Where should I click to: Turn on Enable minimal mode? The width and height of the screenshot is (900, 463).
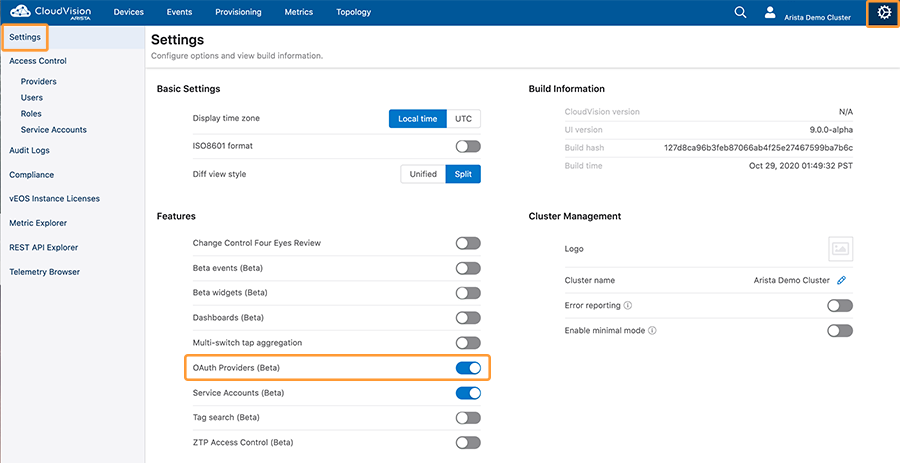pos(840,331)
